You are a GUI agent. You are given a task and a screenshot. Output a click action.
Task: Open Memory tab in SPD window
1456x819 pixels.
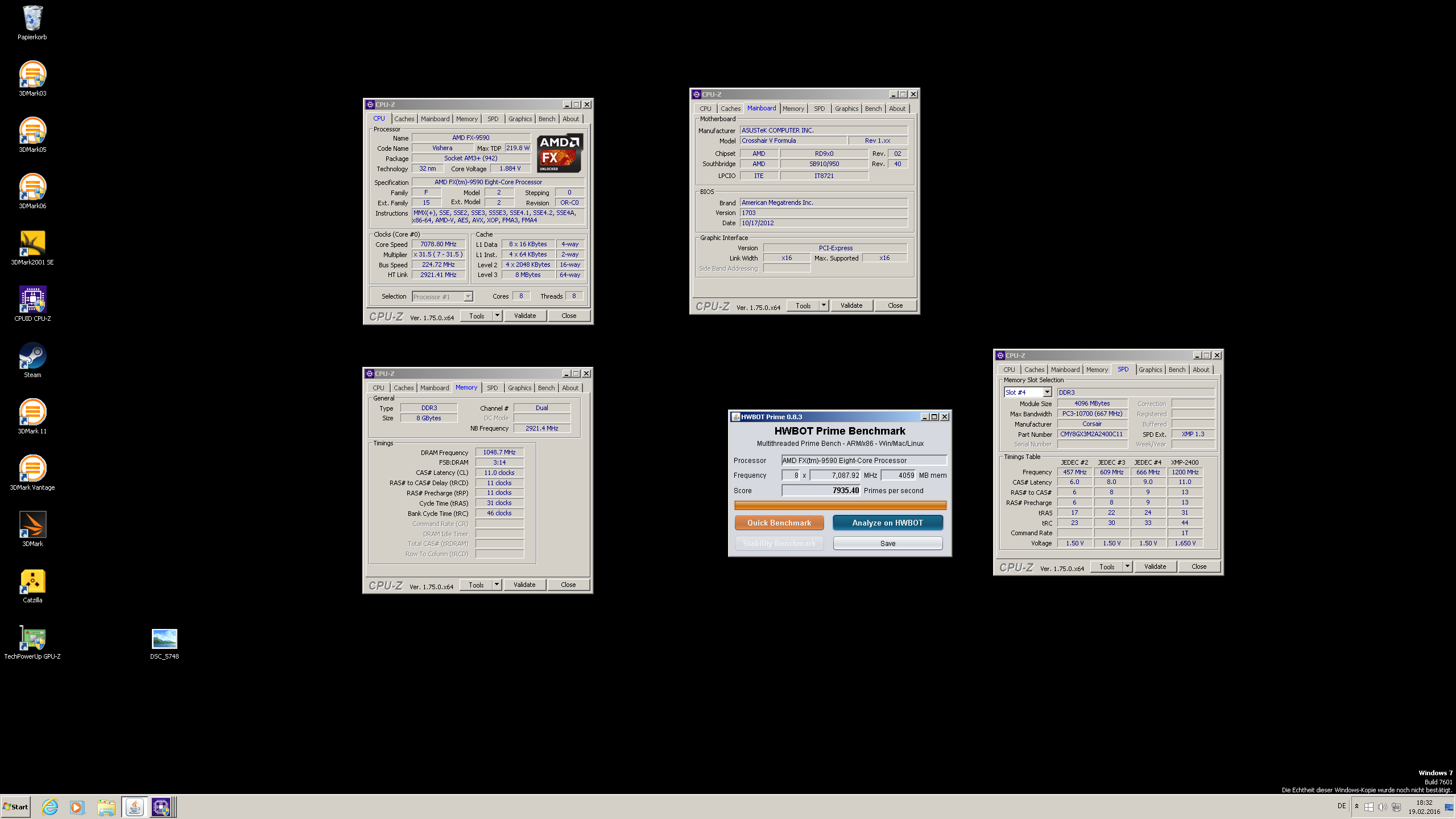click(x=1097, y=370)
